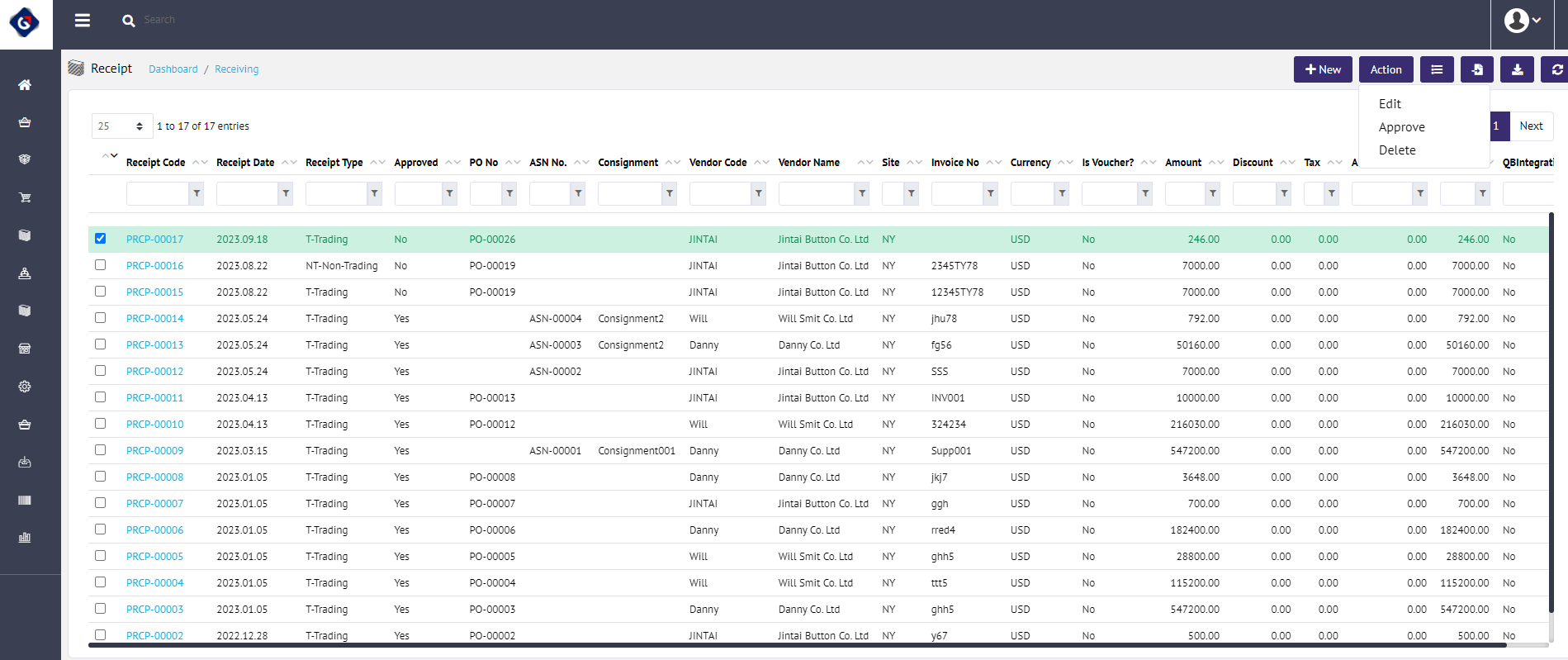The height and width of the screenshot is (660, 1568).
Task: Click the refresh icon button
Action: [x=1556, y=70]
